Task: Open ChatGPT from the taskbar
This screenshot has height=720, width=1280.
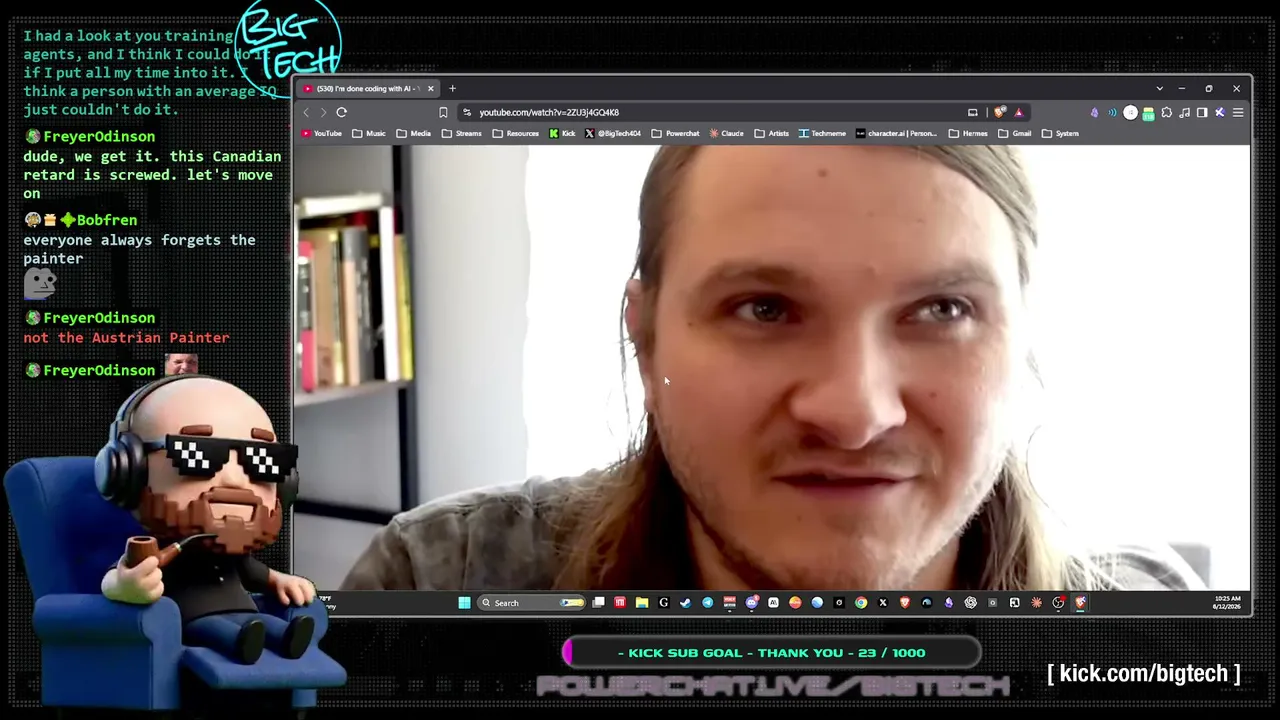Action: click(x=970, y=603)
